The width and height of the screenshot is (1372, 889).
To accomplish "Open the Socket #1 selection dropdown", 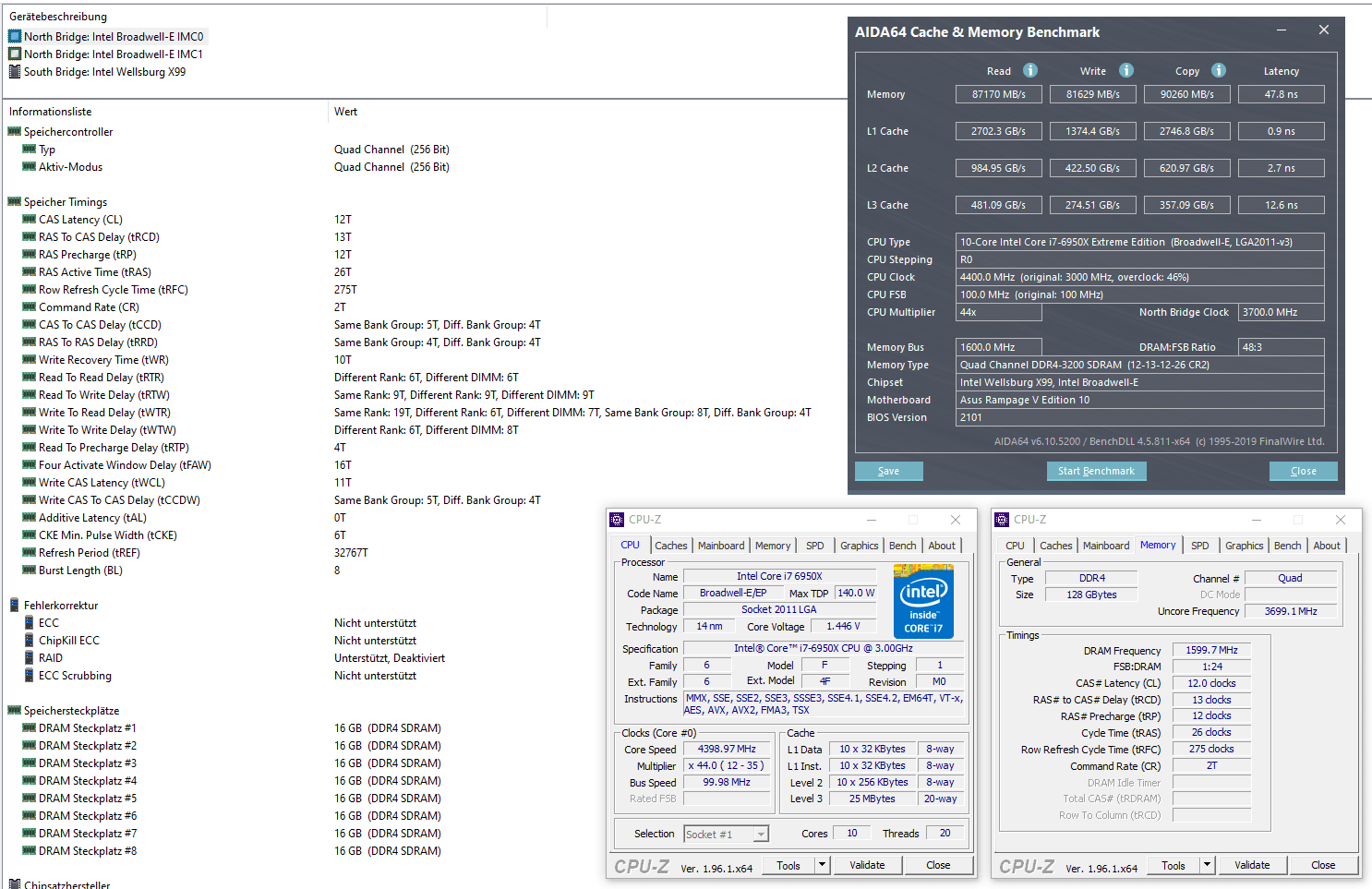I will 761,834.
